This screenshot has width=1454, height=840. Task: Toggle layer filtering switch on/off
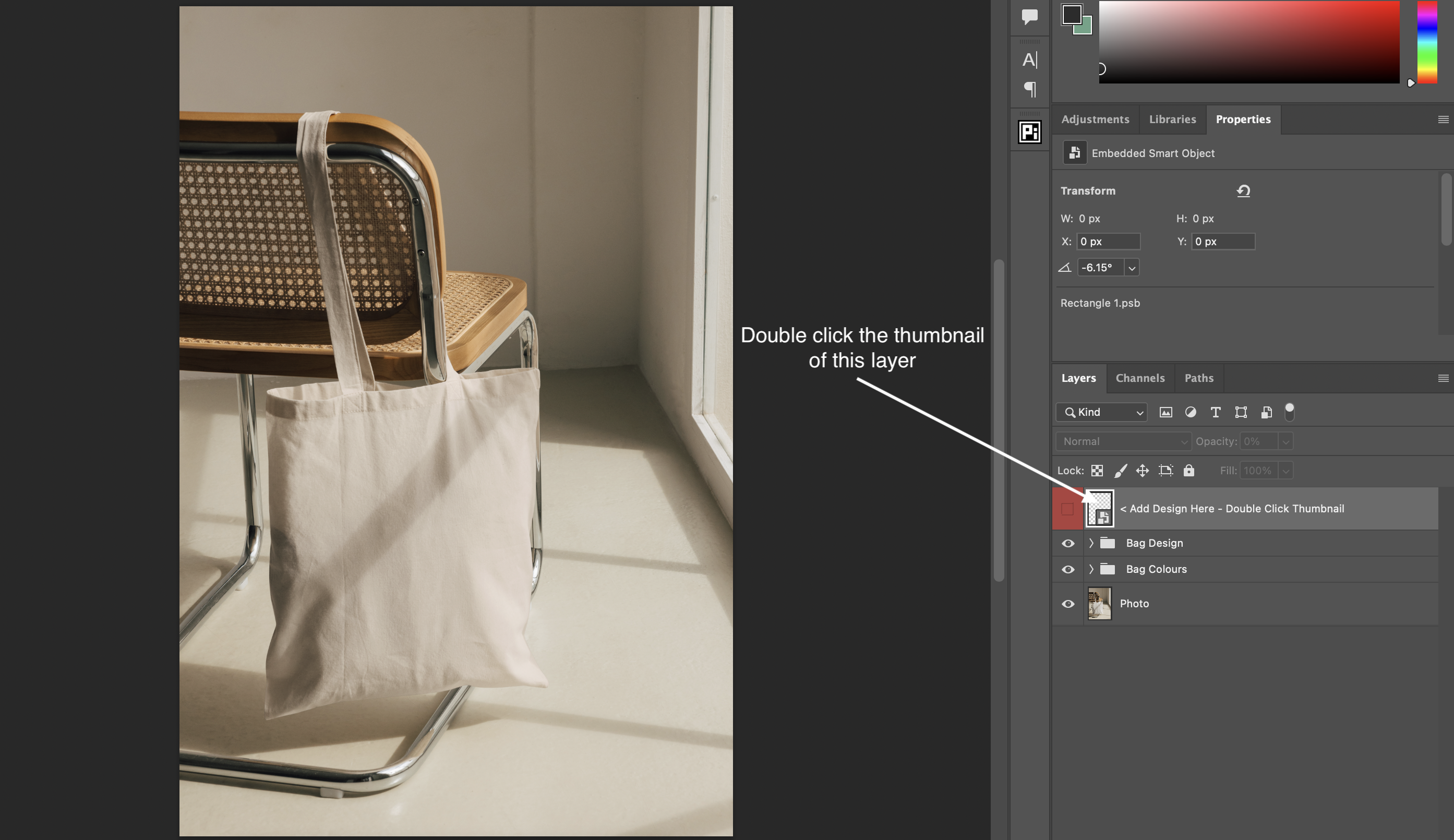[1290, 412]
